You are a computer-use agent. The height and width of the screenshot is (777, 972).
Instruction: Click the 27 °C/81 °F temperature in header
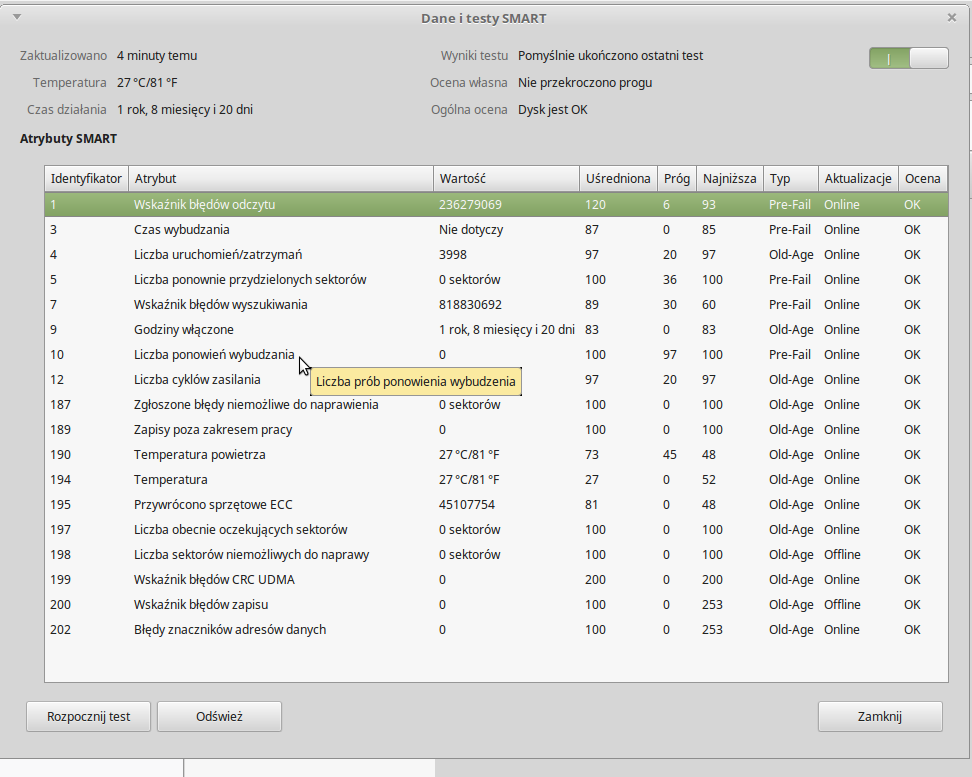[x=148, y=82]
